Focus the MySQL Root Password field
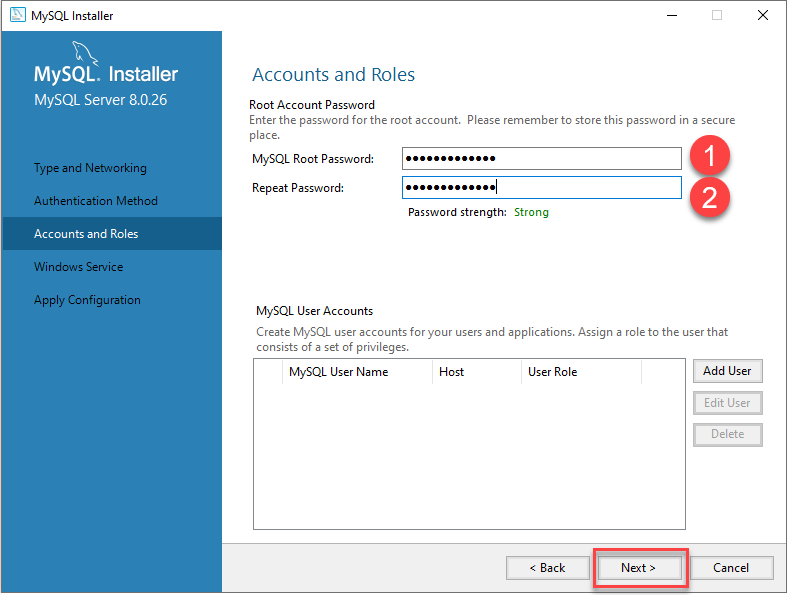This screenshot has height=595, width=788. click(541, 159)
